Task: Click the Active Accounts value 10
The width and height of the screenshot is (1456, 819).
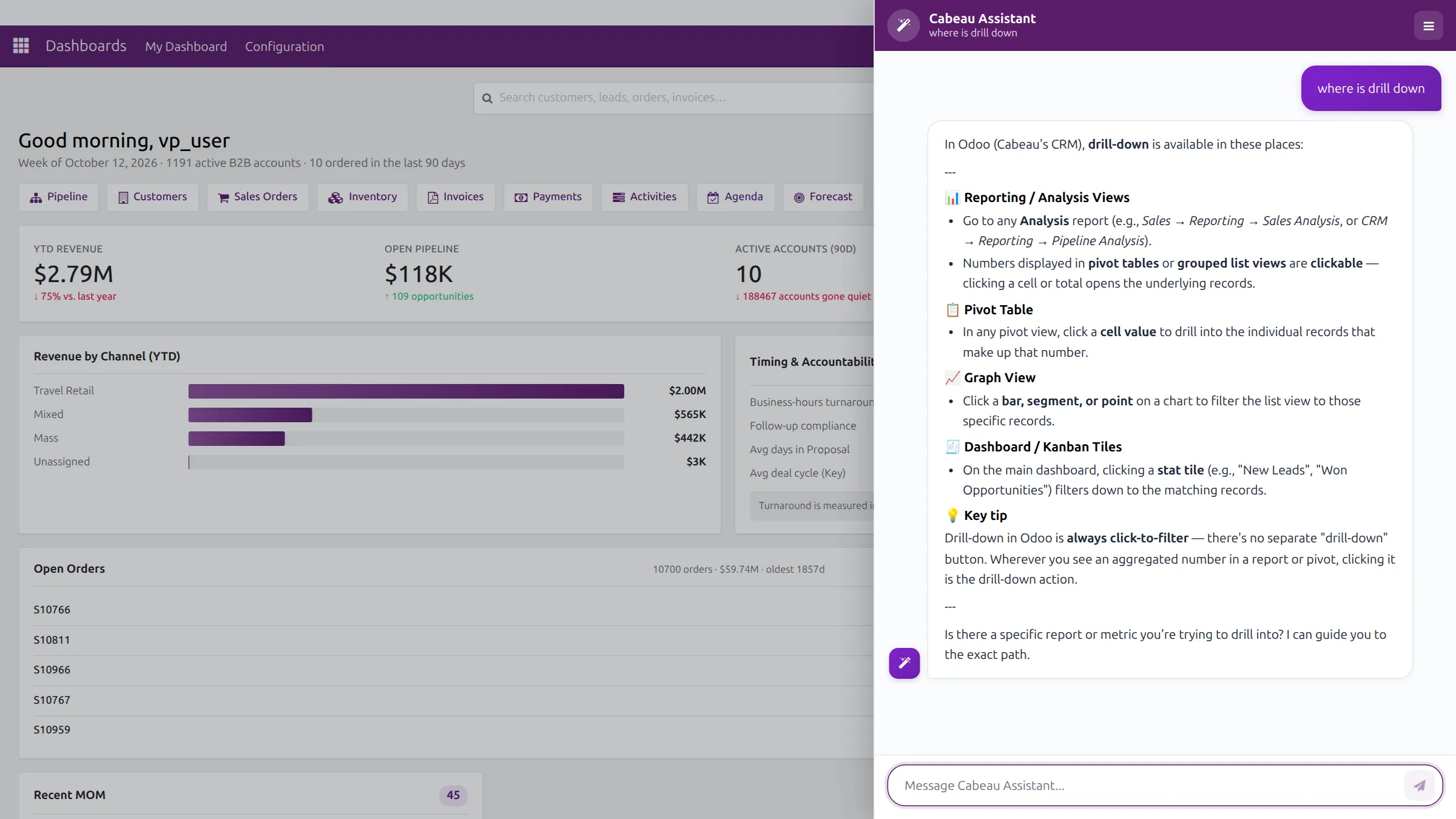Action: [749, 274]
